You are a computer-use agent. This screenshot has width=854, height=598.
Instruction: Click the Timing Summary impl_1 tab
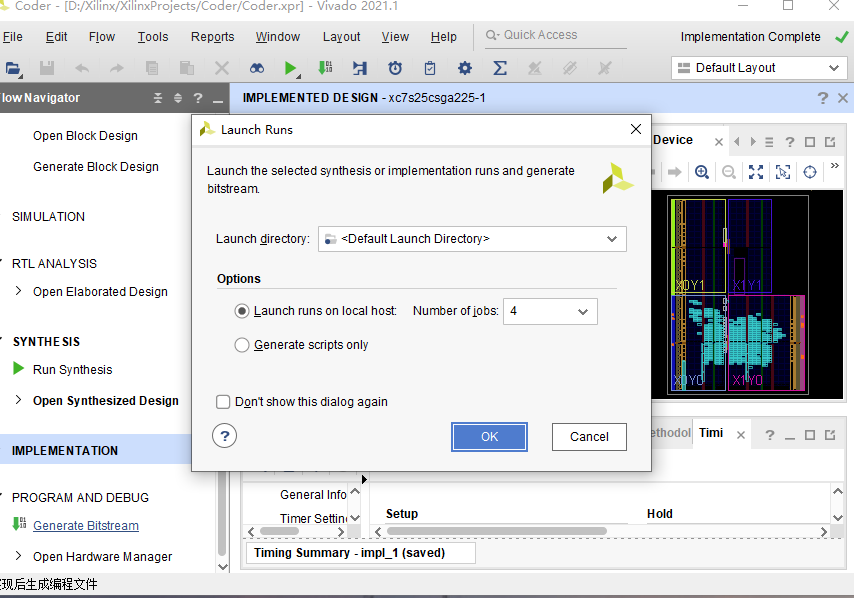click(361, 553)
